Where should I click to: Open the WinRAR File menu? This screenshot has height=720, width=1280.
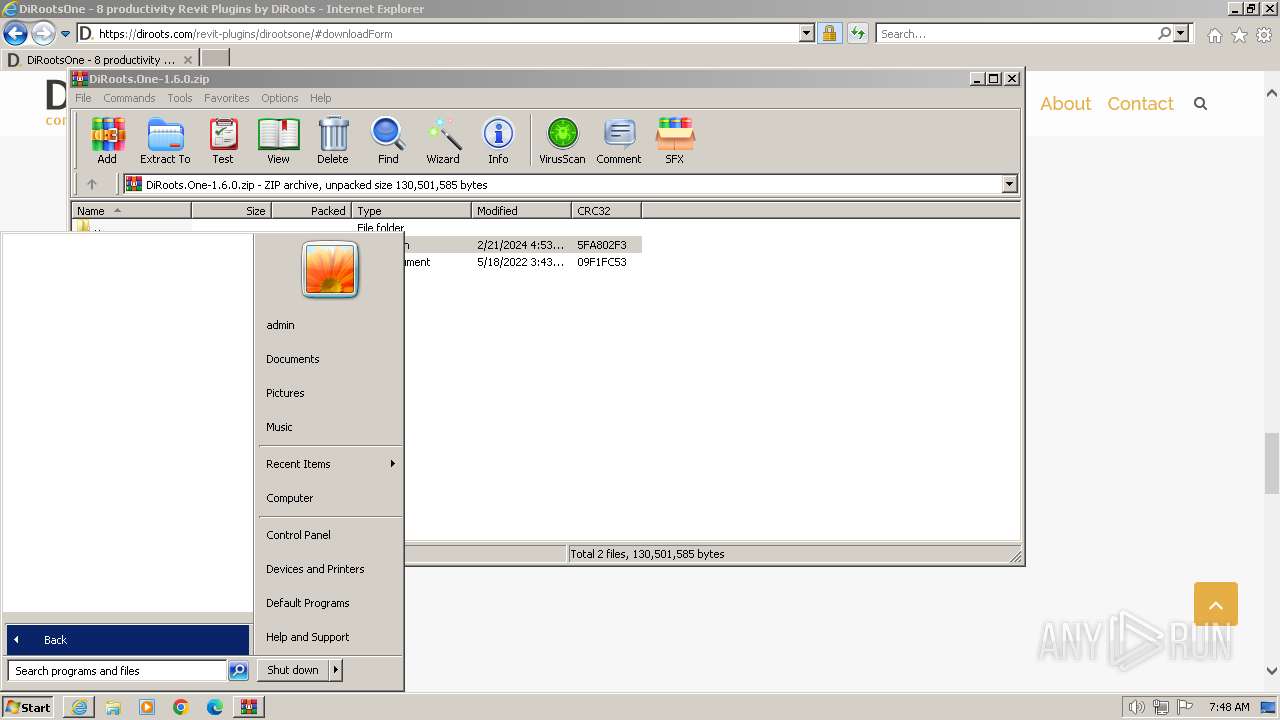point(83,98)
